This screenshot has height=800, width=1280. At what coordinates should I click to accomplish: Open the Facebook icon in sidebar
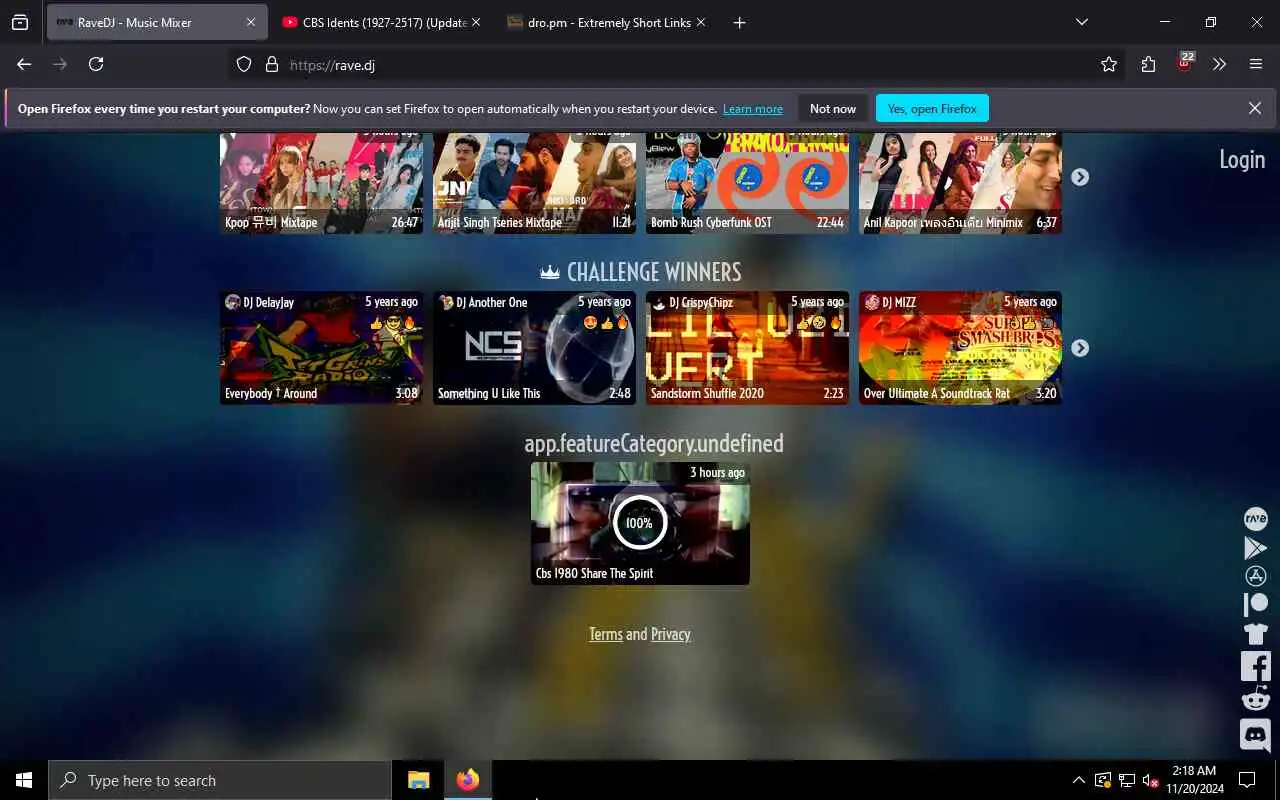[1255, 666]
